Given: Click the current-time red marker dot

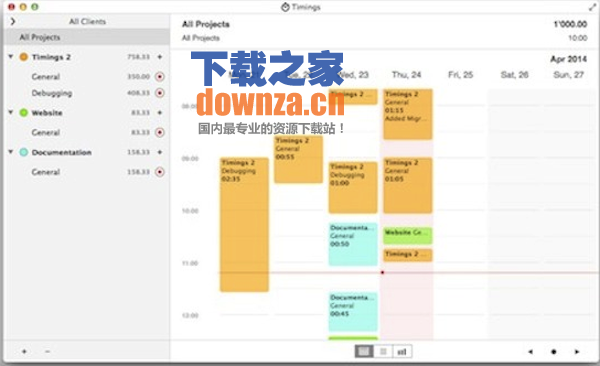Looking at the screenshot, I should tap(382, 273).
